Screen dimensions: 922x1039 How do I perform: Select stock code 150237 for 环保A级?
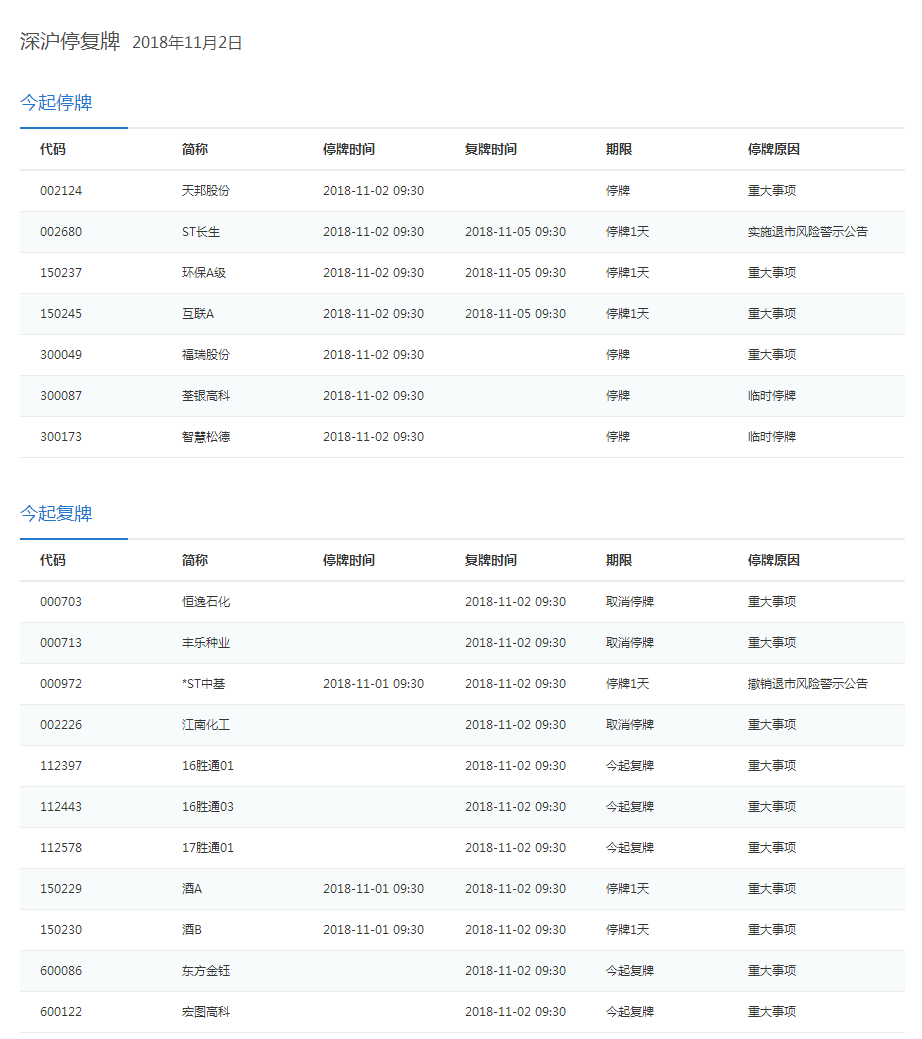(61, 273)
